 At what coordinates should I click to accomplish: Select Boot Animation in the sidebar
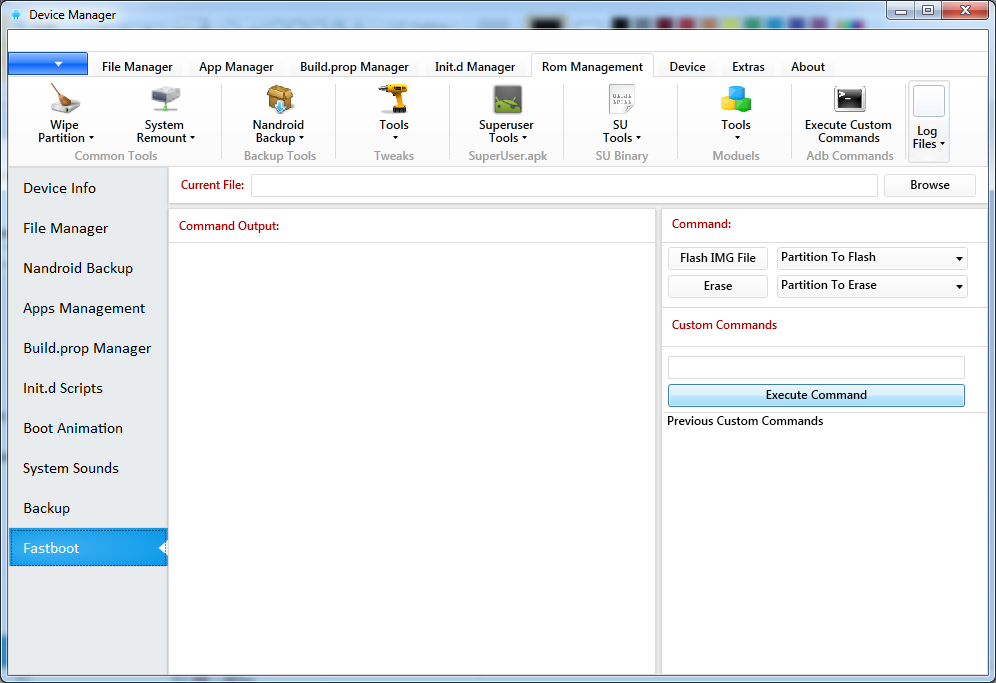click(x=73, y=428)
